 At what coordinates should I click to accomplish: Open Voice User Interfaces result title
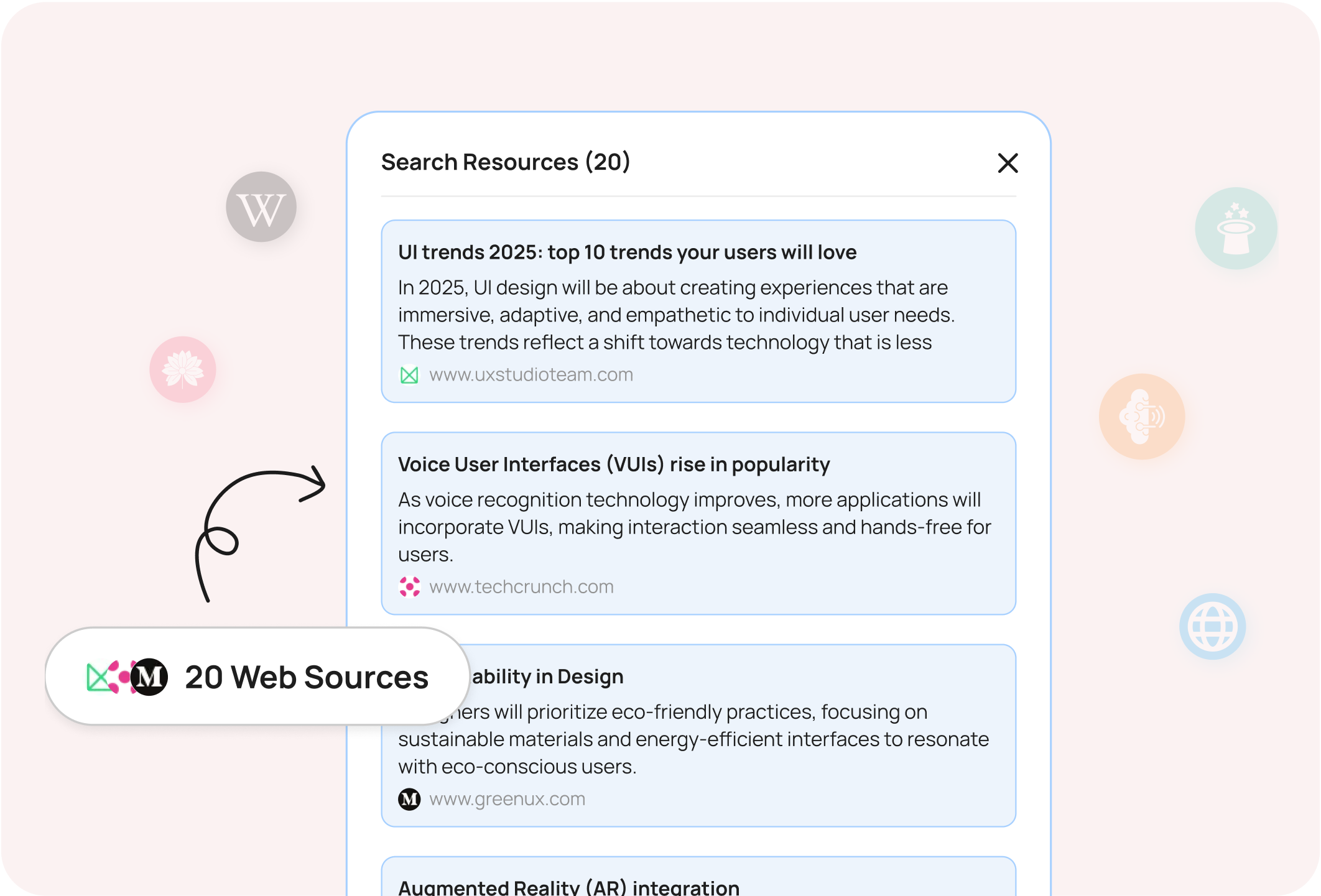coord(614,464)
